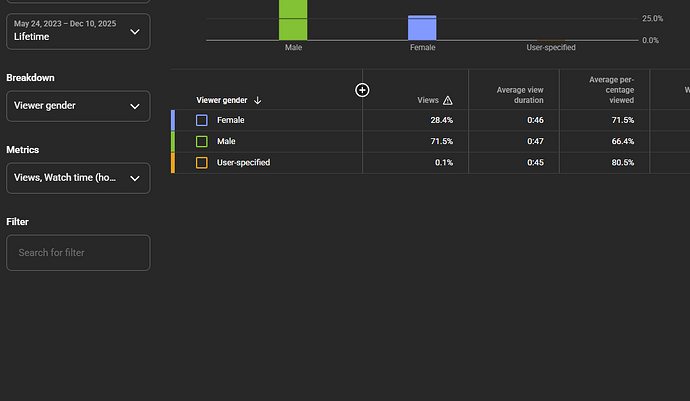Click the 80.5% average percentage viewed value
This screenshot has width=690, height=401.
[x=623, y=163]
